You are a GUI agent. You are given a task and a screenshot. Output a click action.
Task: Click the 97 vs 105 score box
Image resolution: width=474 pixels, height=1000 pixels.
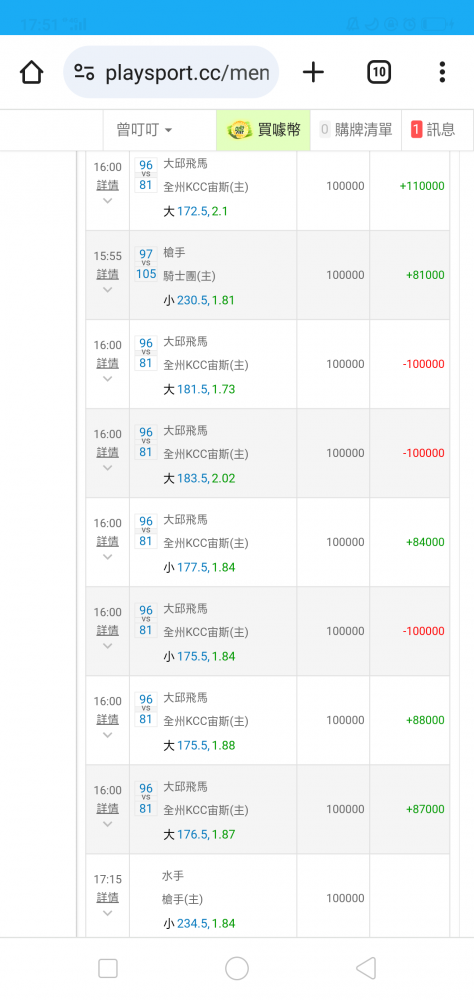(146, 264)
